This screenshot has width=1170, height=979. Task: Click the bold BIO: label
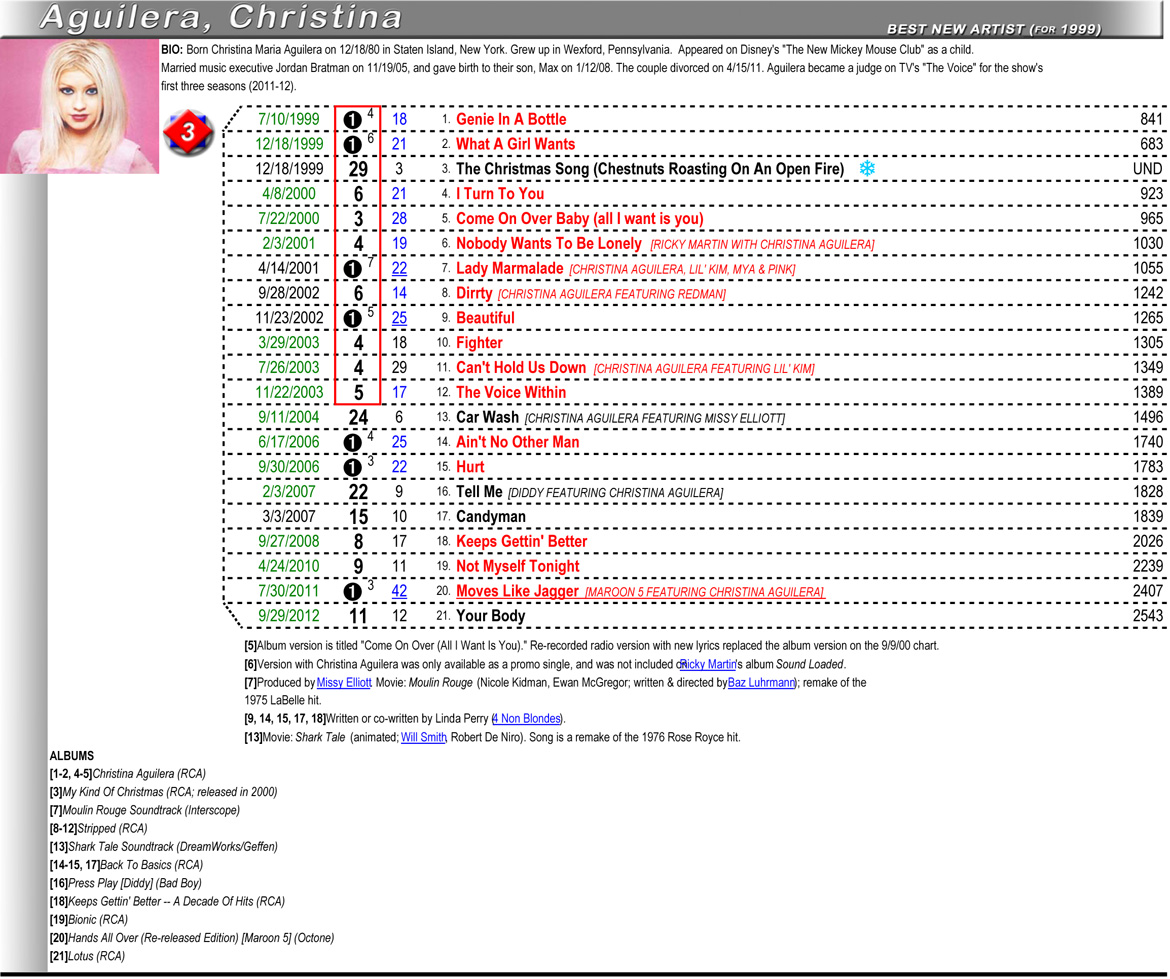[172, 50]
